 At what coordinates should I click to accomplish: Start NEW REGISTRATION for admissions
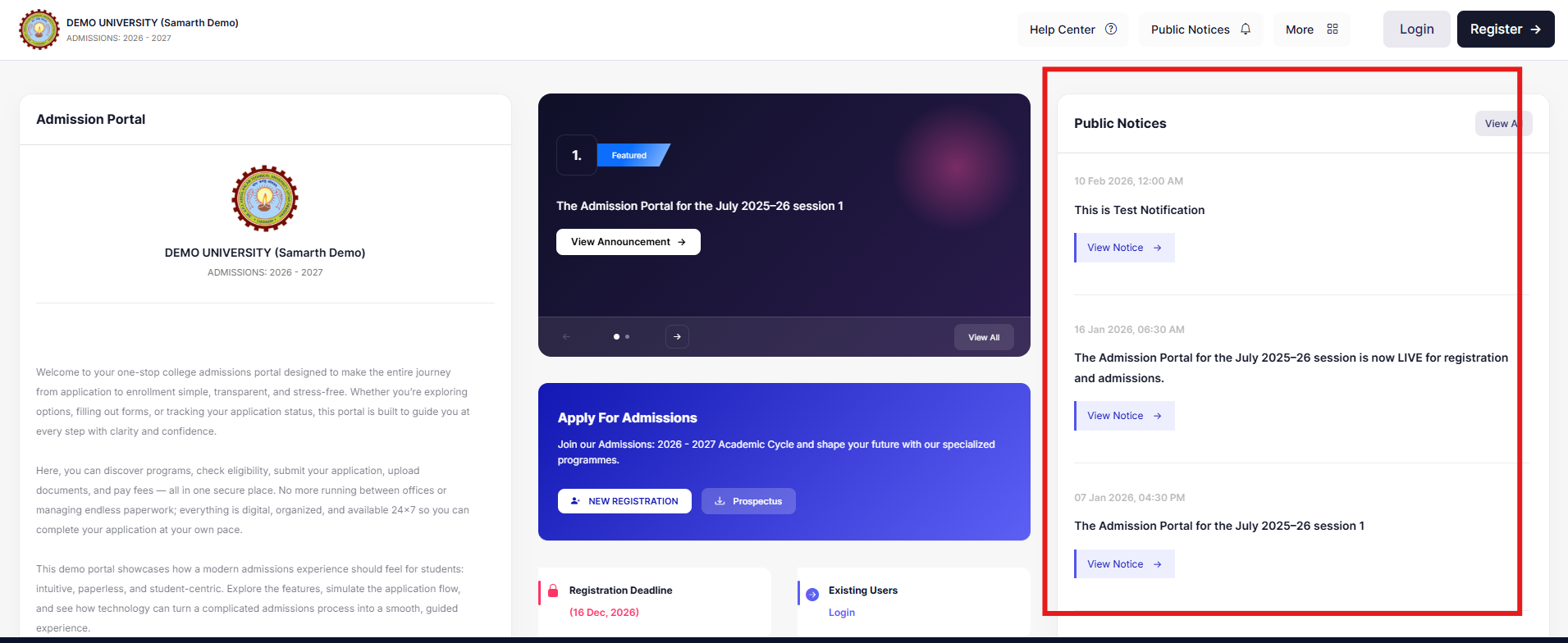[x=624, y=501]
